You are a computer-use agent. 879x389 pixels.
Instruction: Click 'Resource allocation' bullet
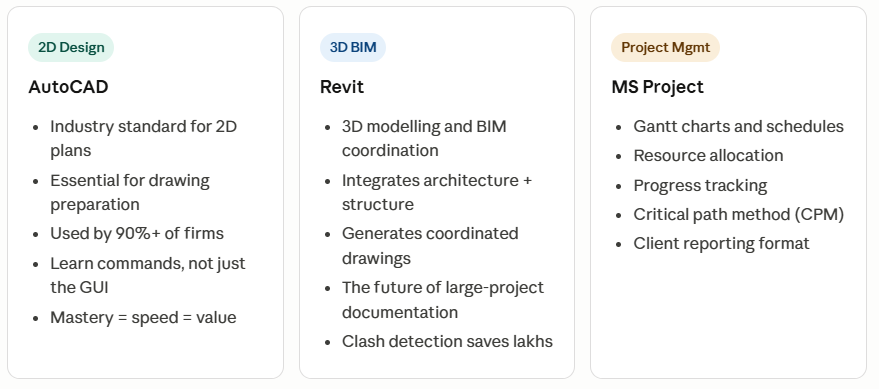tap(709, 156)
